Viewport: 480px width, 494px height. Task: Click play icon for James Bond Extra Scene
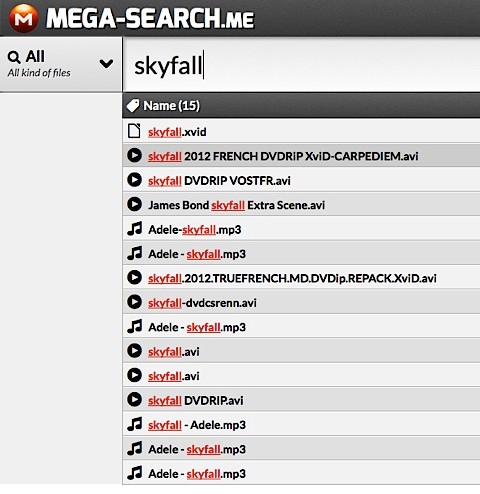click(134, 204)
